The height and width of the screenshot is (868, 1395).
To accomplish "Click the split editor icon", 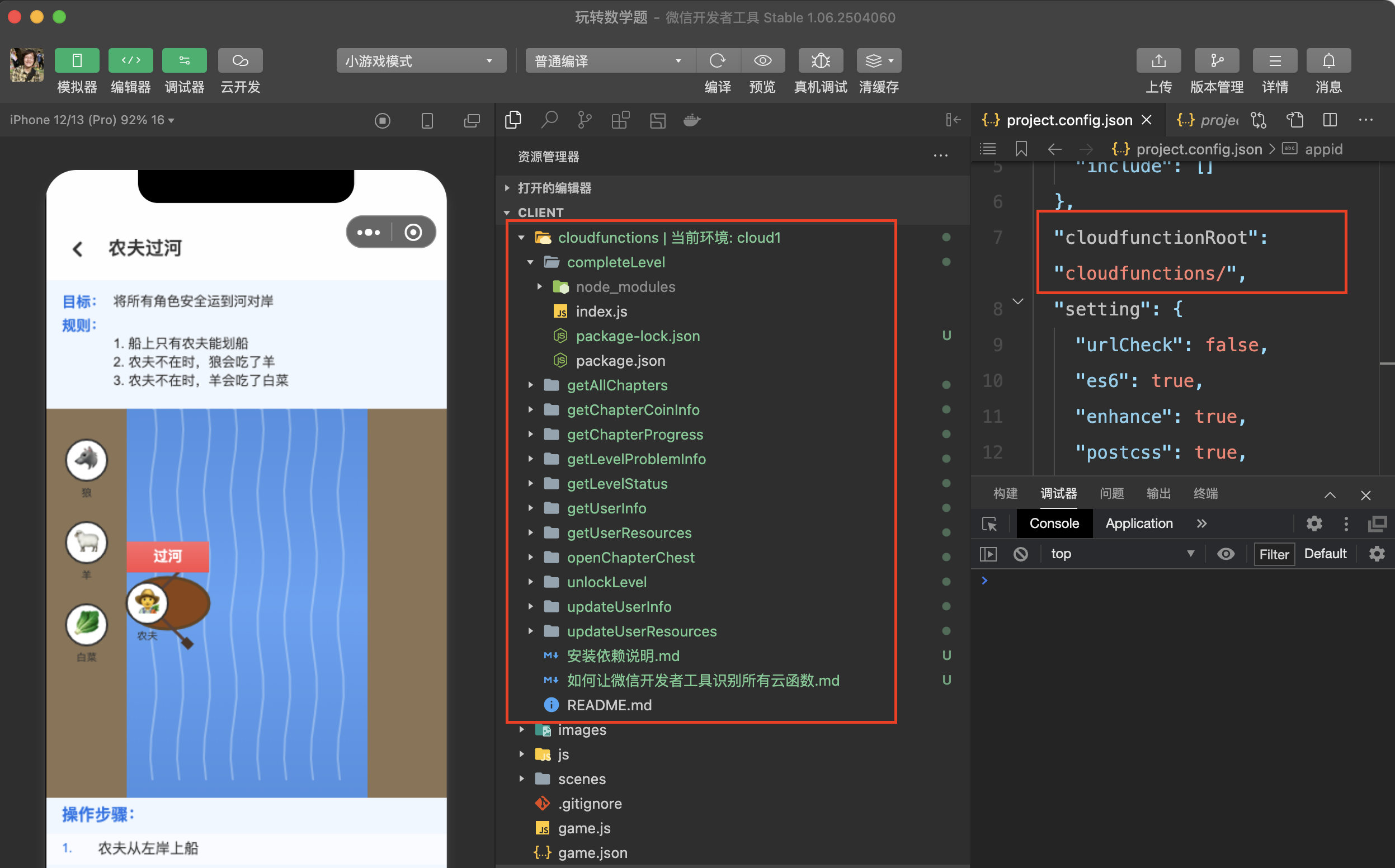I will [x=1330, y=120].
